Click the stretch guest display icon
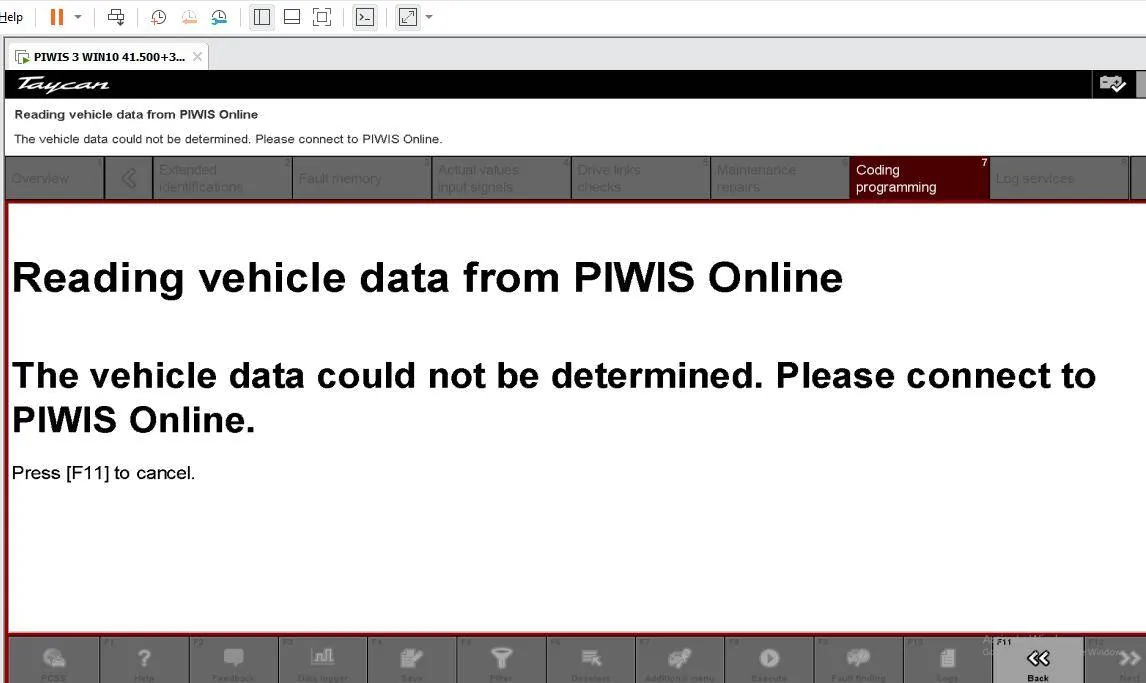This screenshot has width=1146, height=683. tap(408, 17)
